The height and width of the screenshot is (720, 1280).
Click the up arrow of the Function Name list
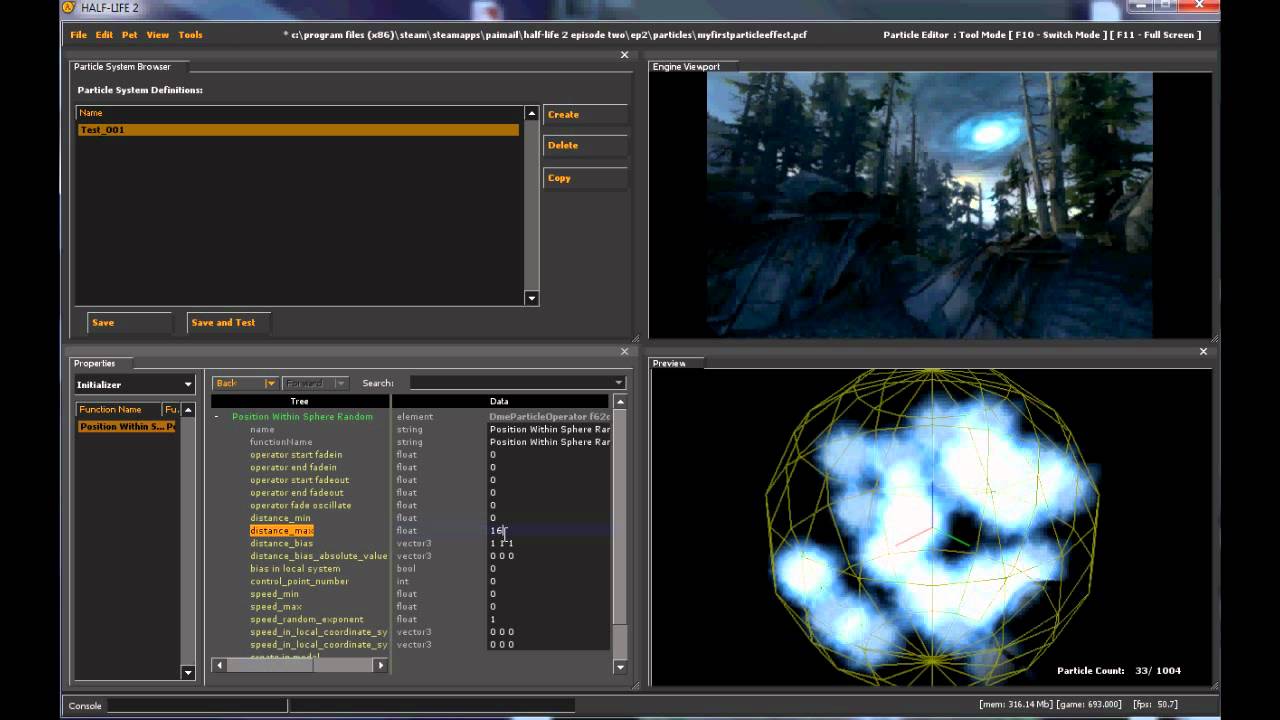coord(187,409)
